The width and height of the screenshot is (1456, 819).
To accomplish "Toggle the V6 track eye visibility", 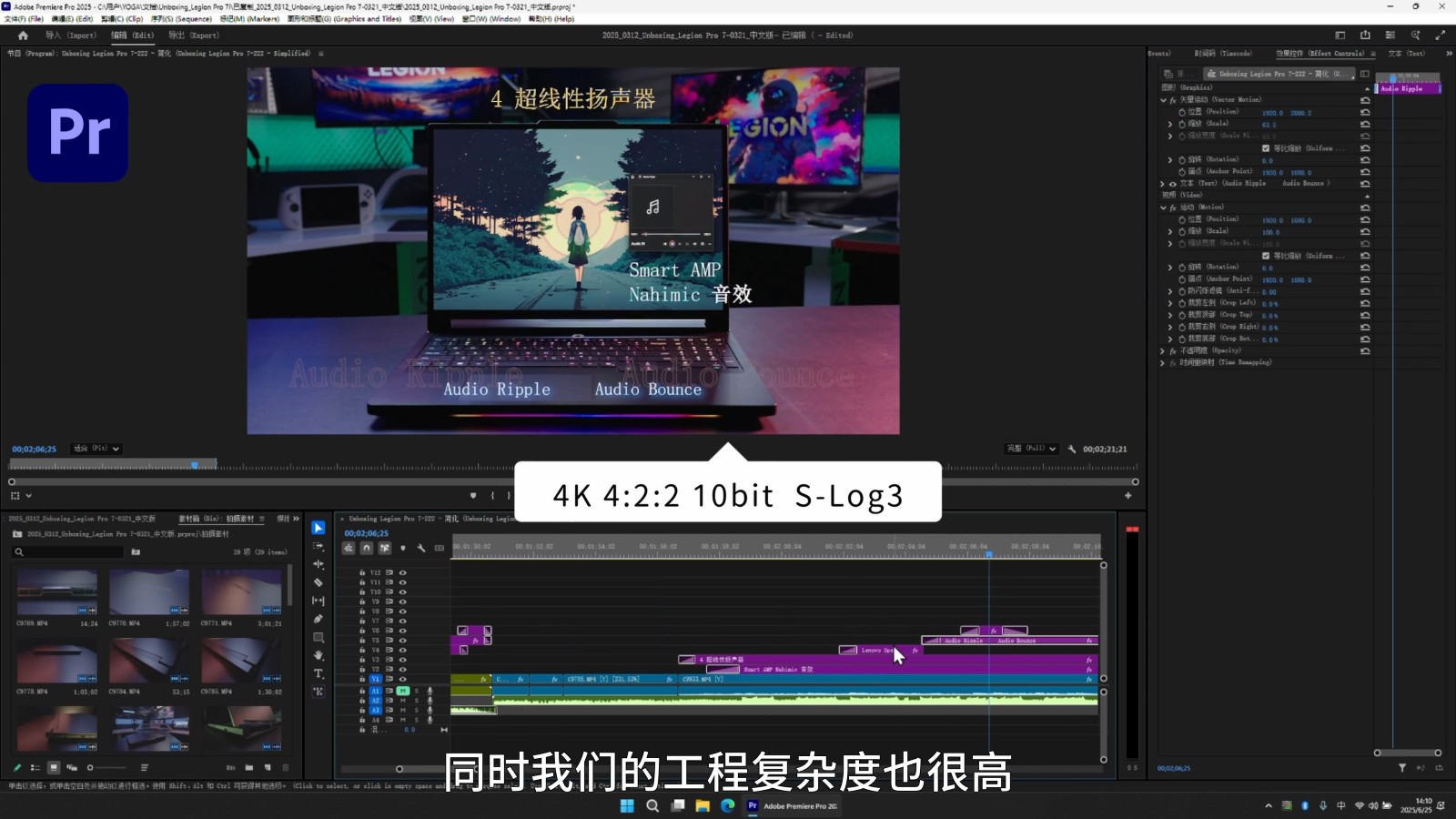I will pos(402,631).
